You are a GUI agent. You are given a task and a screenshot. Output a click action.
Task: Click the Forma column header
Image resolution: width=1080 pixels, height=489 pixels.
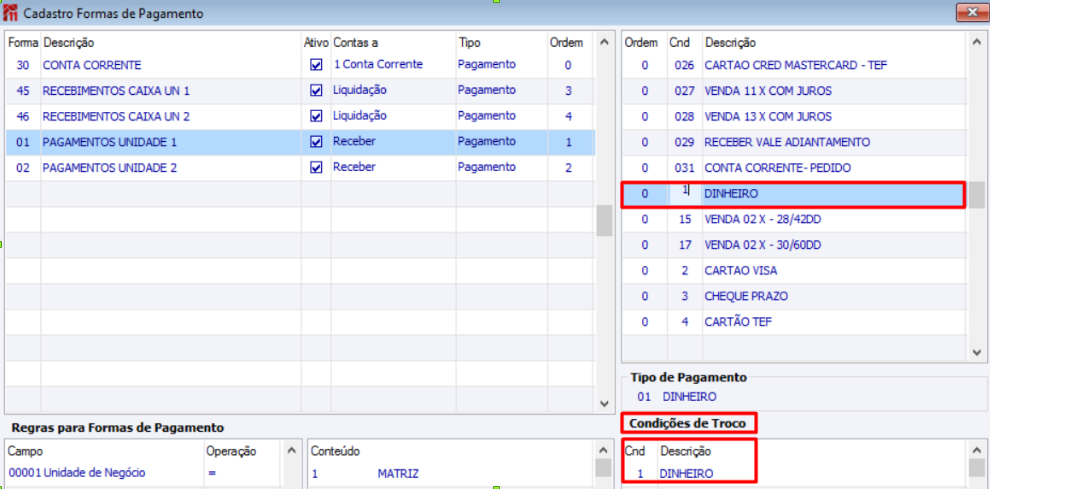point(23,43)
